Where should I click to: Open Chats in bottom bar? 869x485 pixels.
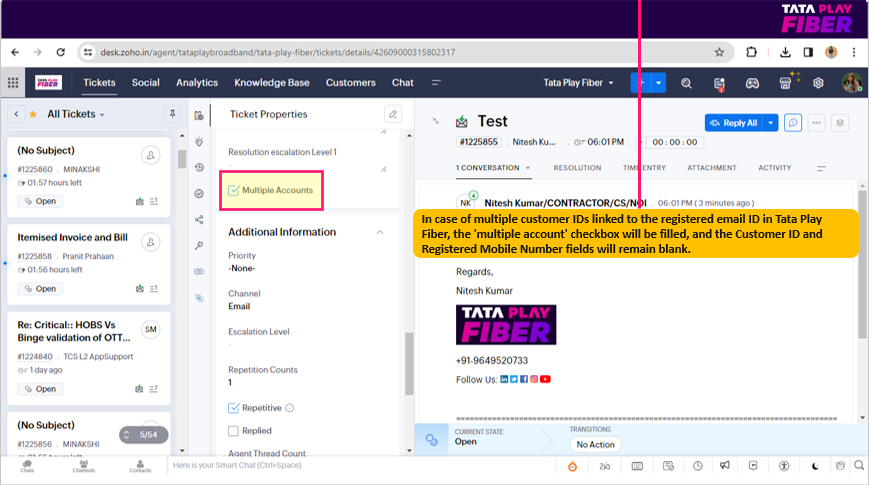[x=27, y=466]
